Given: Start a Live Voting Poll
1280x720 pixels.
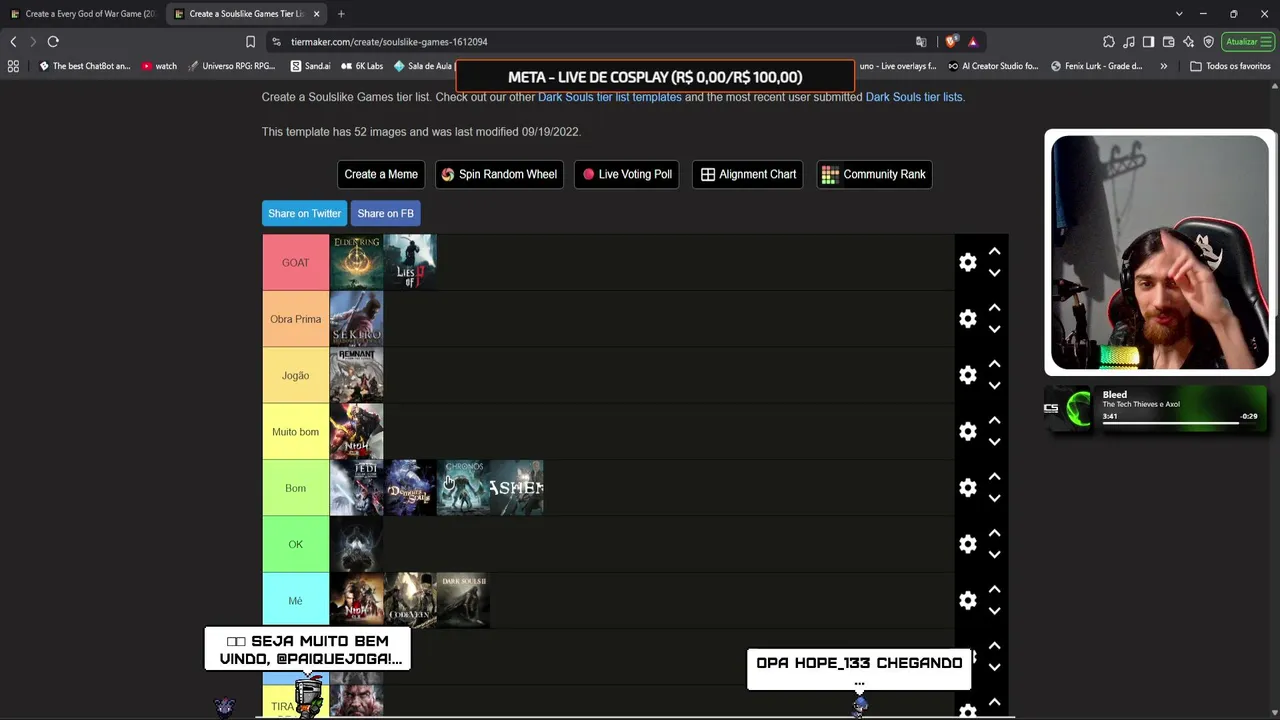Looking at the screenshot, I should [x=627, y=174].
